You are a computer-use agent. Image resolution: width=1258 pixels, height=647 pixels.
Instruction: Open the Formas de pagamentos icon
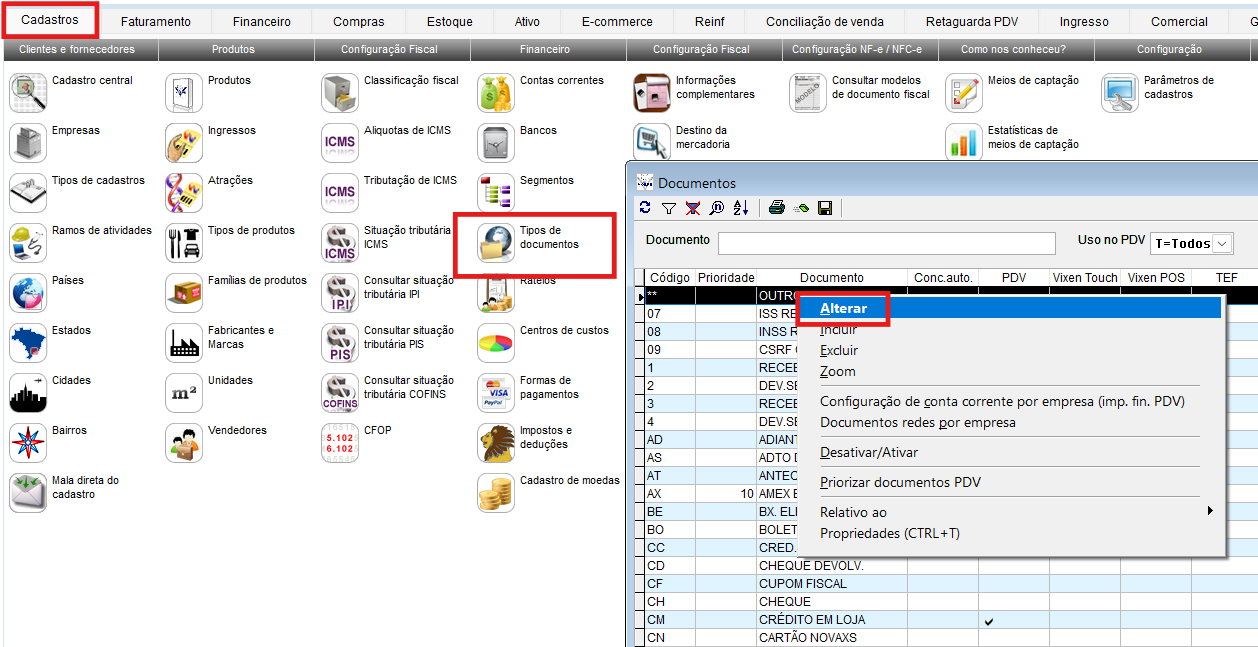pyautogui.click(x=496, y=393)
